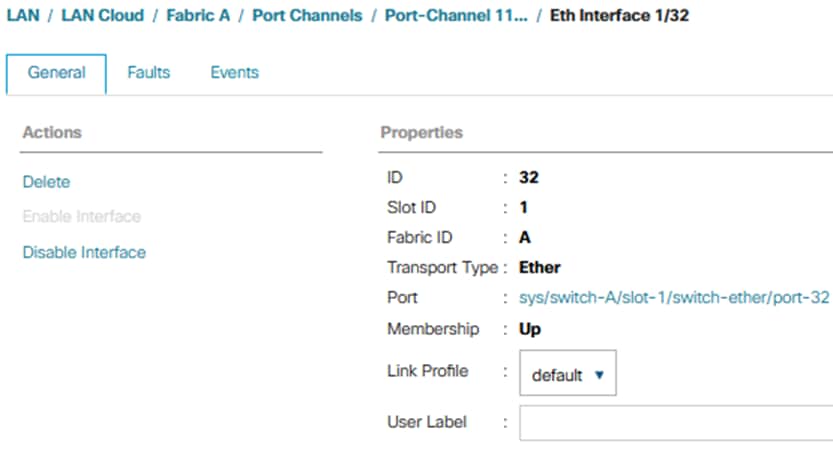
Task: Select the Slot ID value 1
Action: tap(524, 207)
